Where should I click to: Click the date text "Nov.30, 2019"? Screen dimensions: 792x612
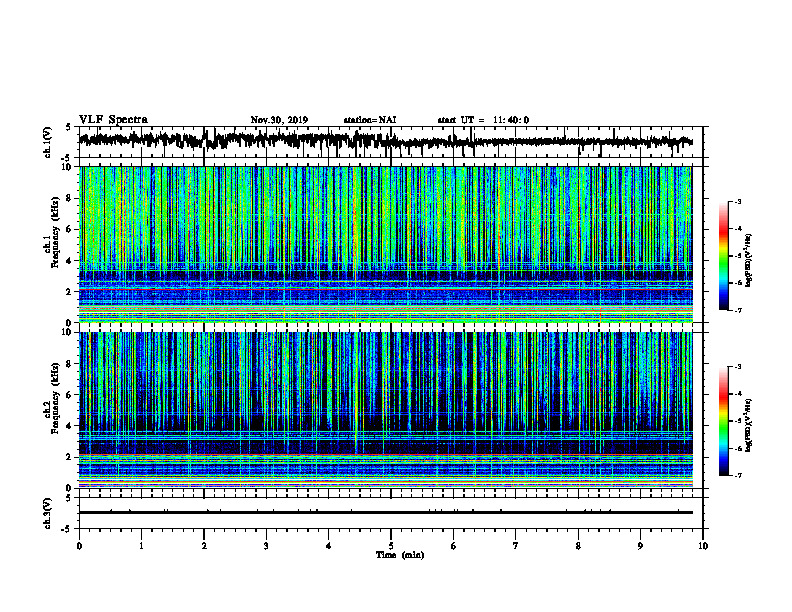(x=279, y=120)
